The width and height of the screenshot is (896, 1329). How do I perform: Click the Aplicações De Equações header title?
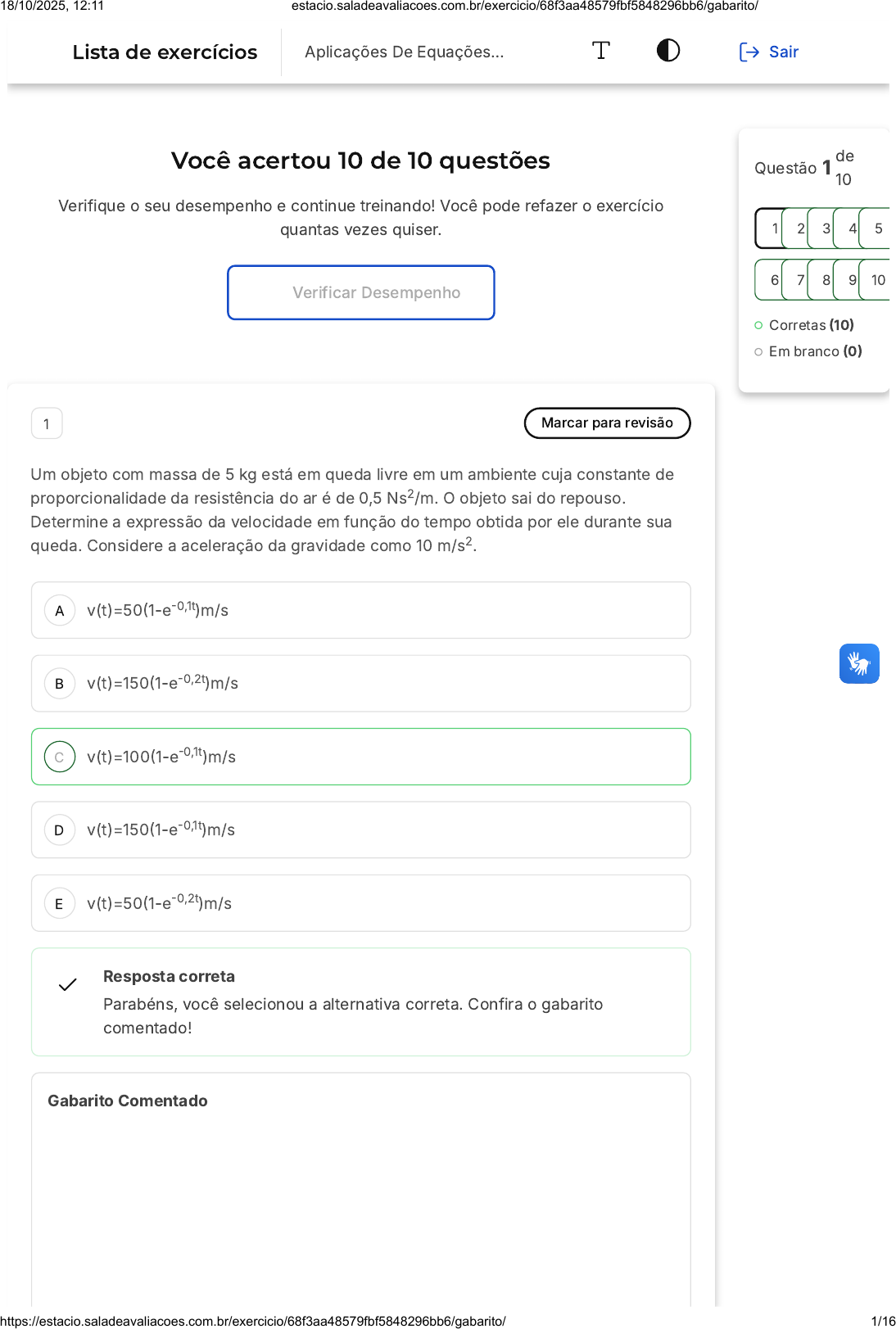[404, 52]
